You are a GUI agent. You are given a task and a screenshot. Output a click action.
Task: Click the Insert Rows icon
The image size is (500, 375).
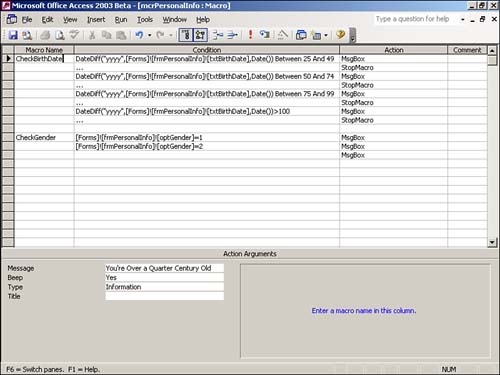pos(218,35)
